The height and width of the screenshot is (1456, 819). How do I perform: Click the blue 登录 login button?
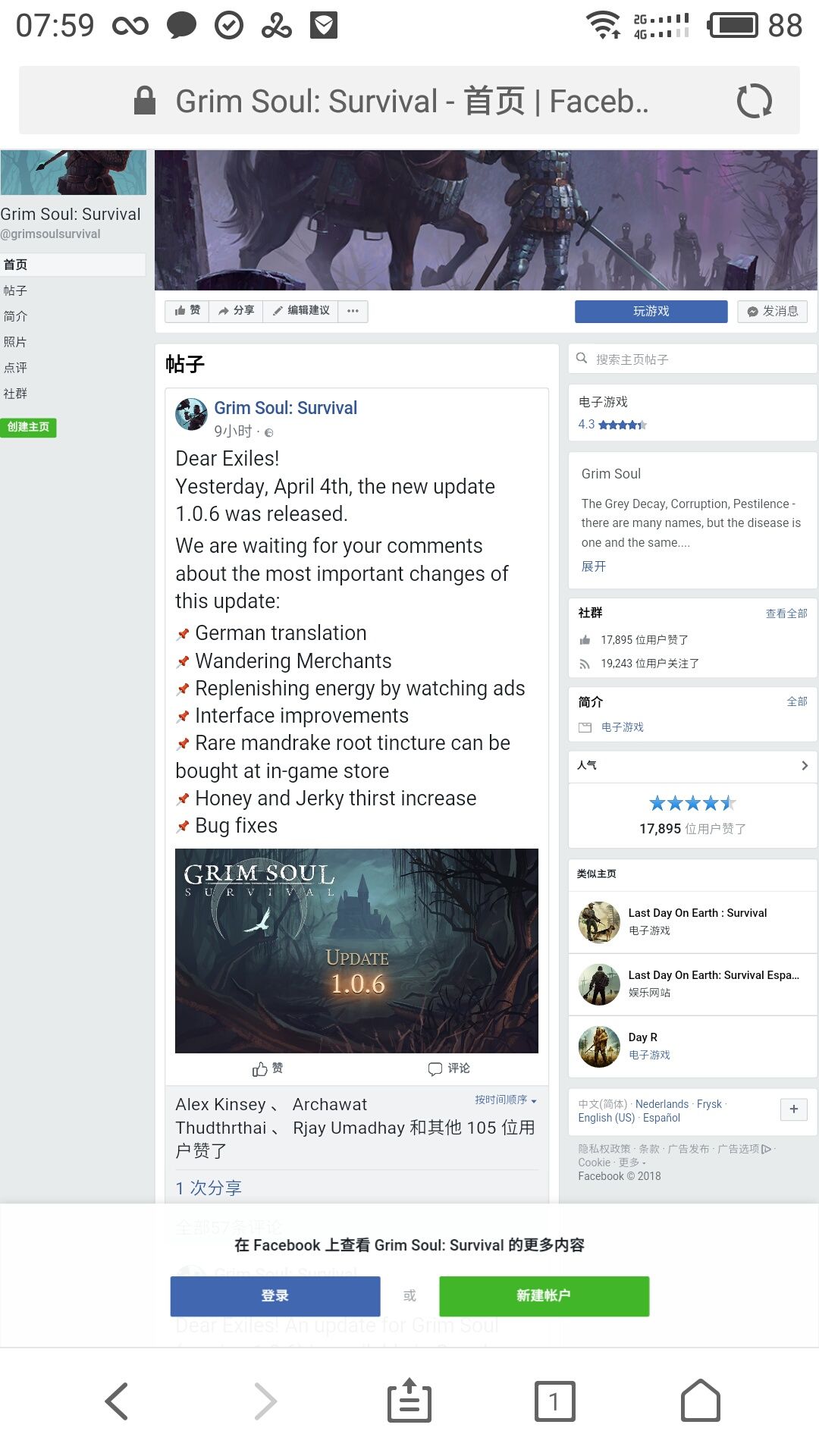pyautogui.click(x=275, y=1296)
